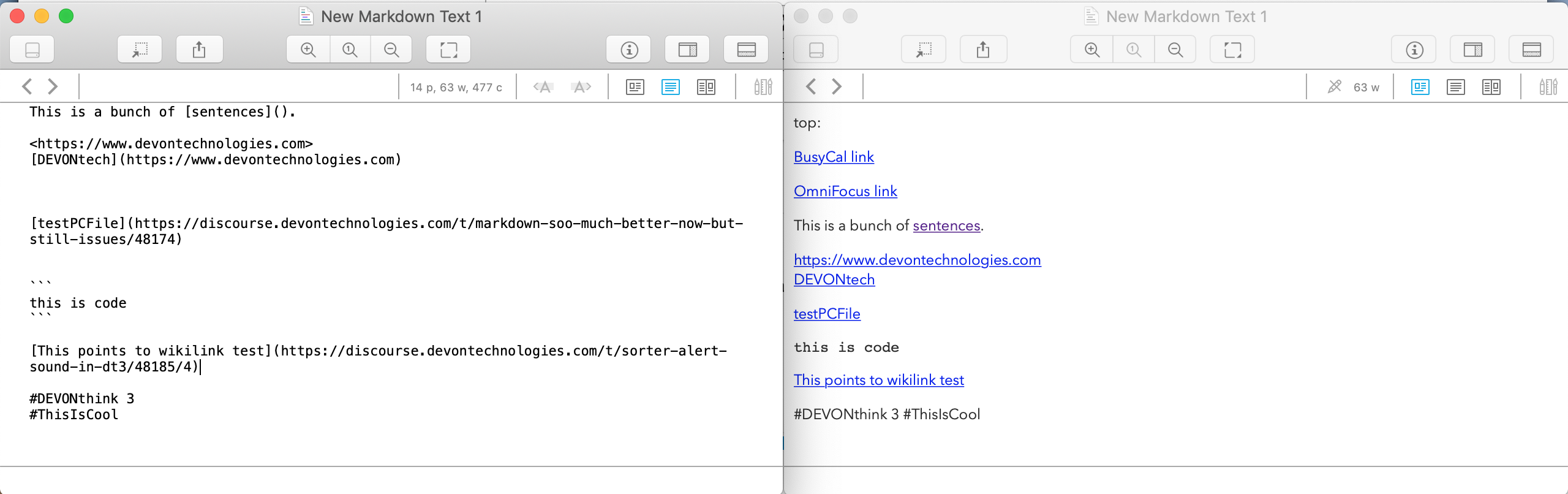
Task: Click the '<https://www.devontechnologies.com>' source line
Action: (171, 143)
